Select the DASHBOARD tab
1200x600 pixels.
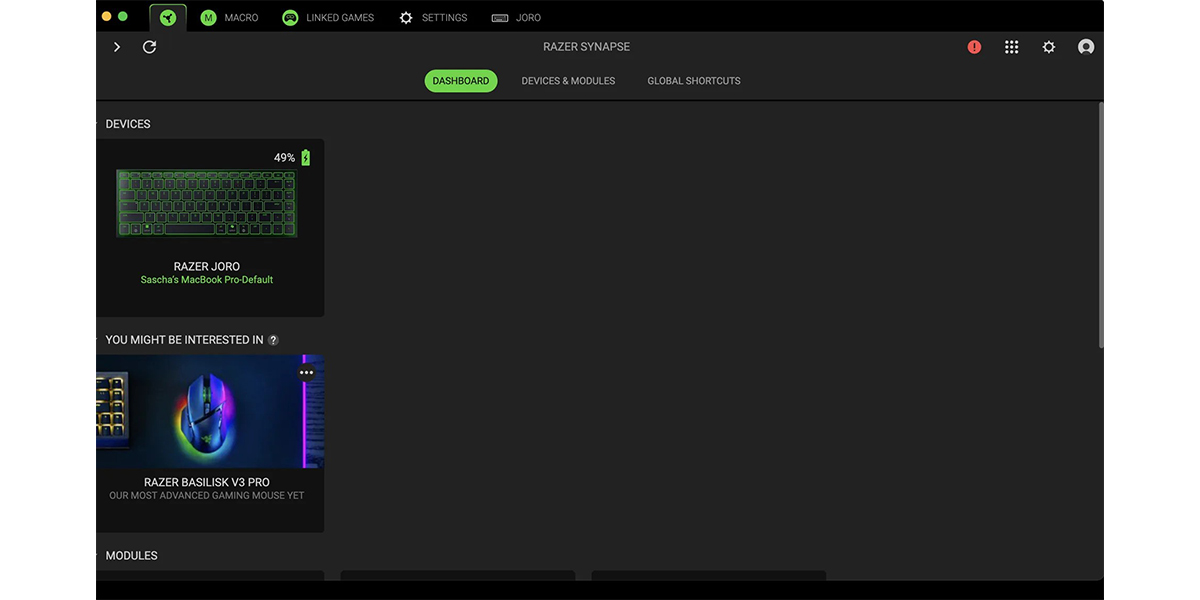pyautogui.click(x=460, y=81)
